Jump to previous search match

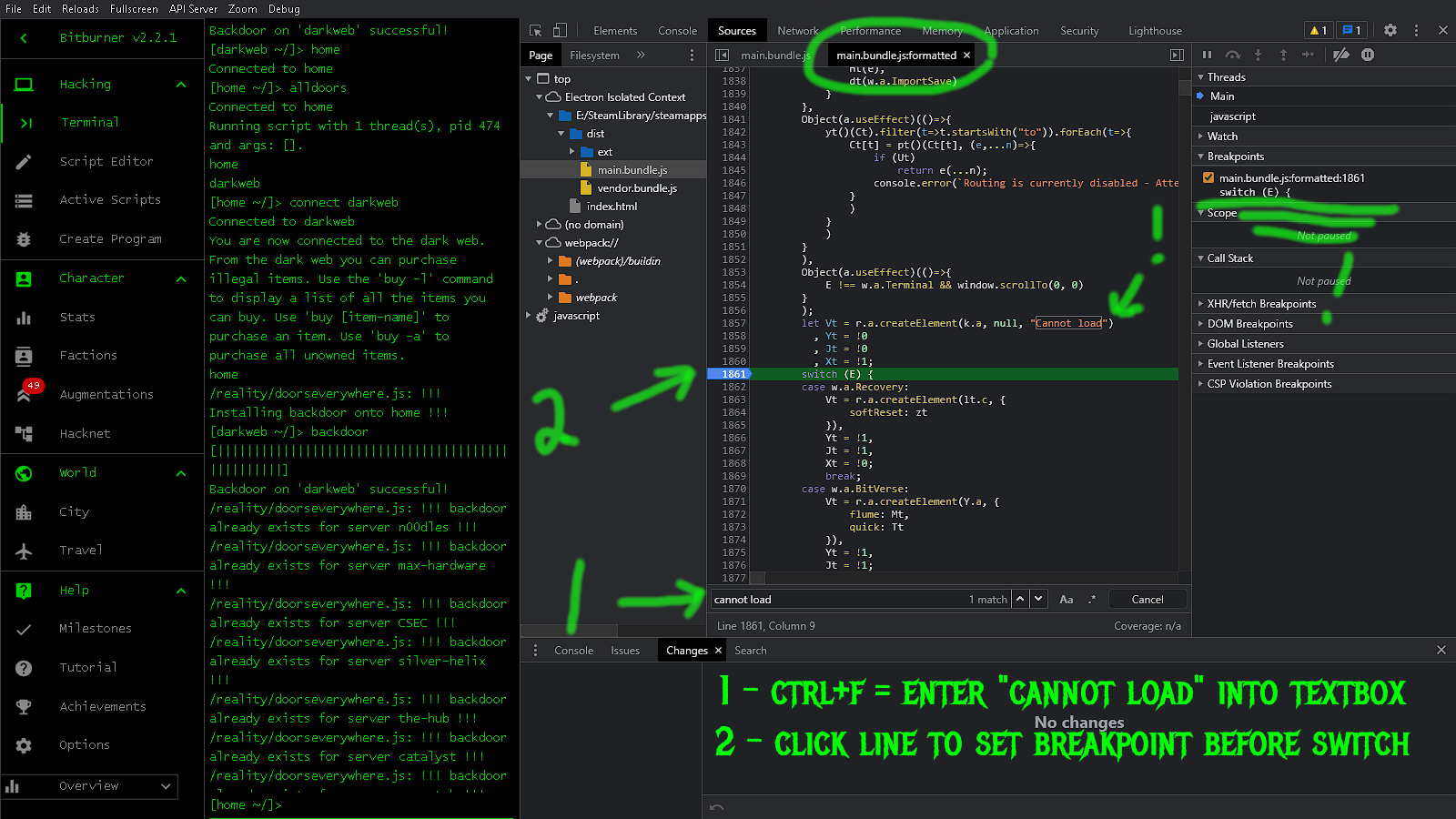pyautogui.click(x=1020, y=599)
